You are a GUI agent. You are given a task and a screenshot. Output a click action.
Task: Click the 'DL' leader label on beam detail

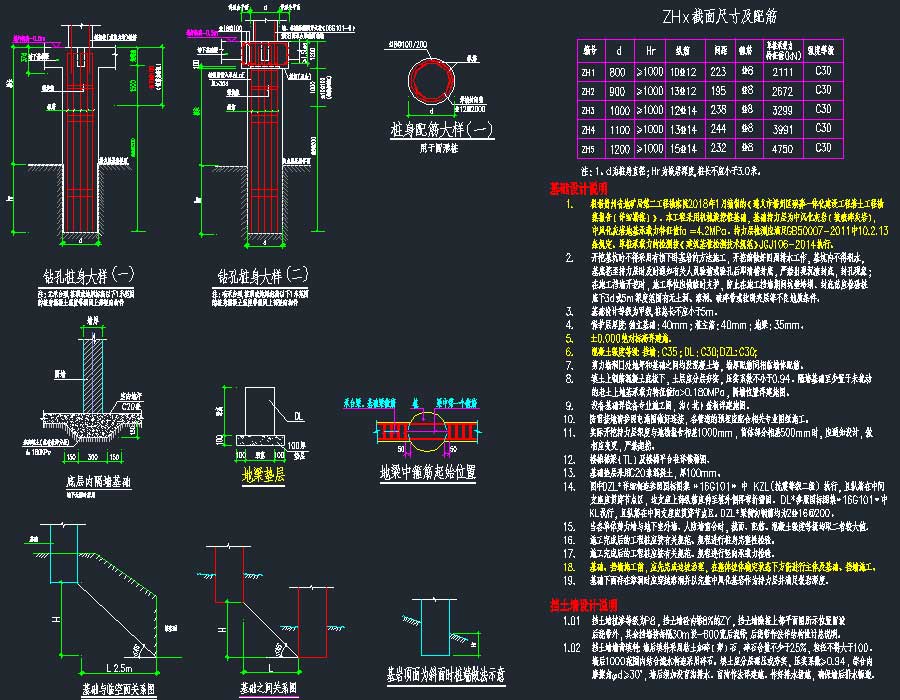point(297,413)
